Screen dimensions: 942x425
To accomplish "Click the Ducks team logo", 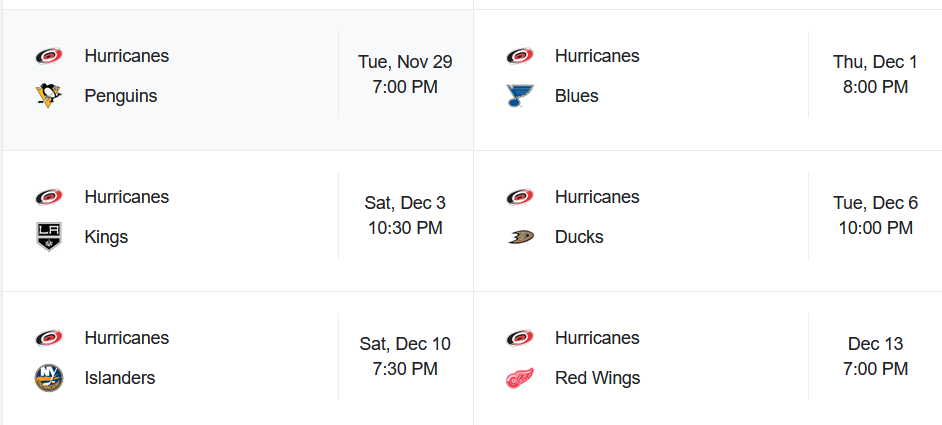I will pyautogui.click(x=519, y=237).
